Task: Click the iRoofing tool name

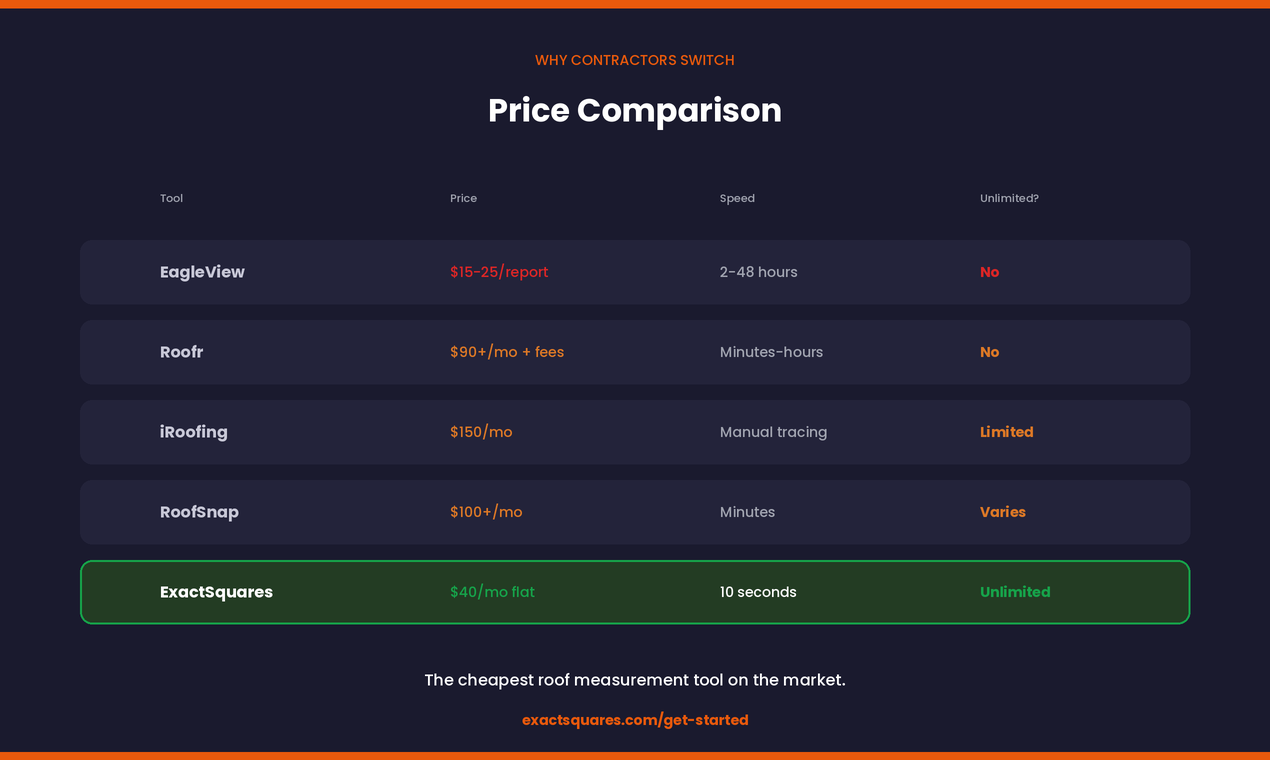Action: pyautogui.click(x=194, y=432)
